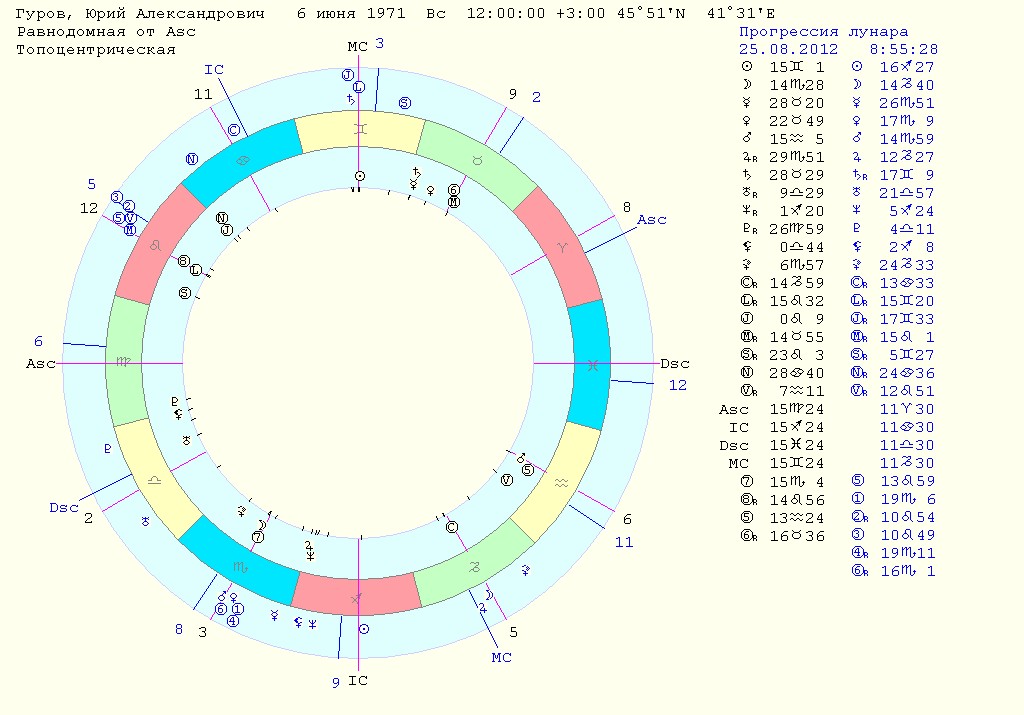Select the natal Uranus symbol in the Libra sector
1024x715 pixels.
[x=186, y=440]
